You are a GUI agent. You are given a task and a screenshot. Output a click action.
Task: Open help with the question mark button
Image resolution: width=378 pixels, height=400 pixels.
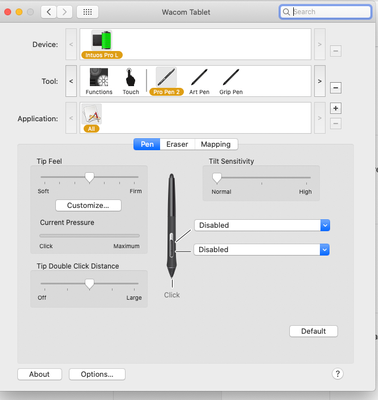tap(337, 374)
